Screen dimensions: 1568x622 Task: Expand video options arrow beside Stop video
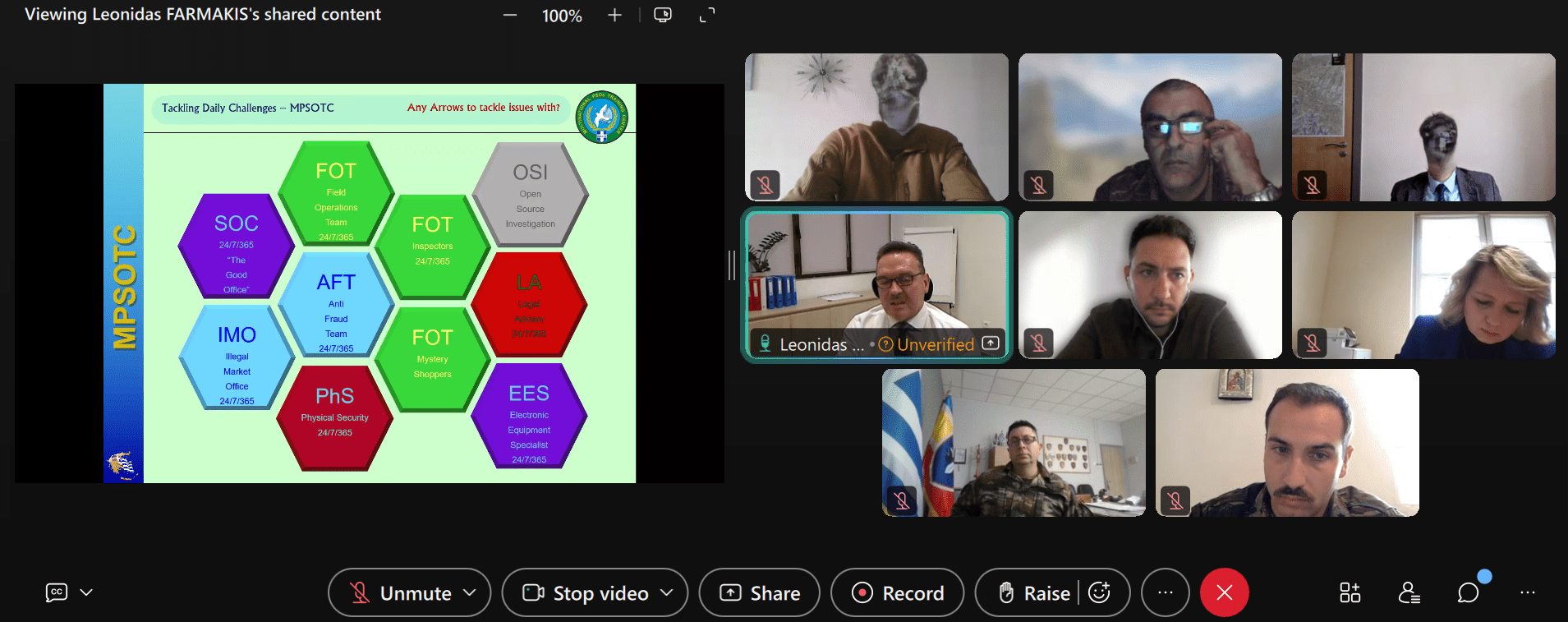(x=667, y=592)
